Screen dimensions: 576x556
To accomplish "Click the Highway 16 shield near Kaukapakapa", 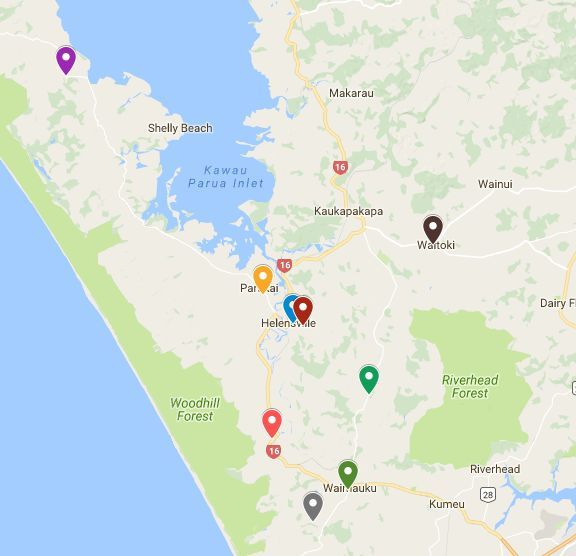I will click(340, 167).
